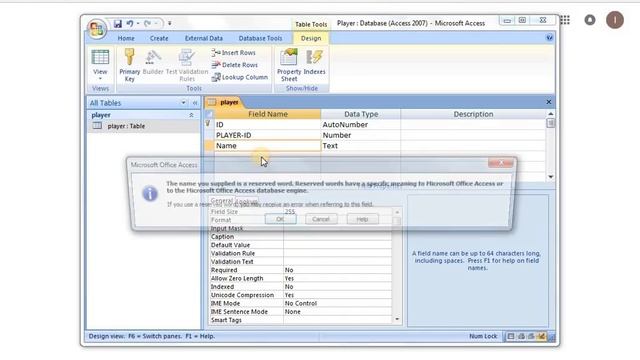Switch to Database Tools tab

pyautogui.click(x=260, y=38)
